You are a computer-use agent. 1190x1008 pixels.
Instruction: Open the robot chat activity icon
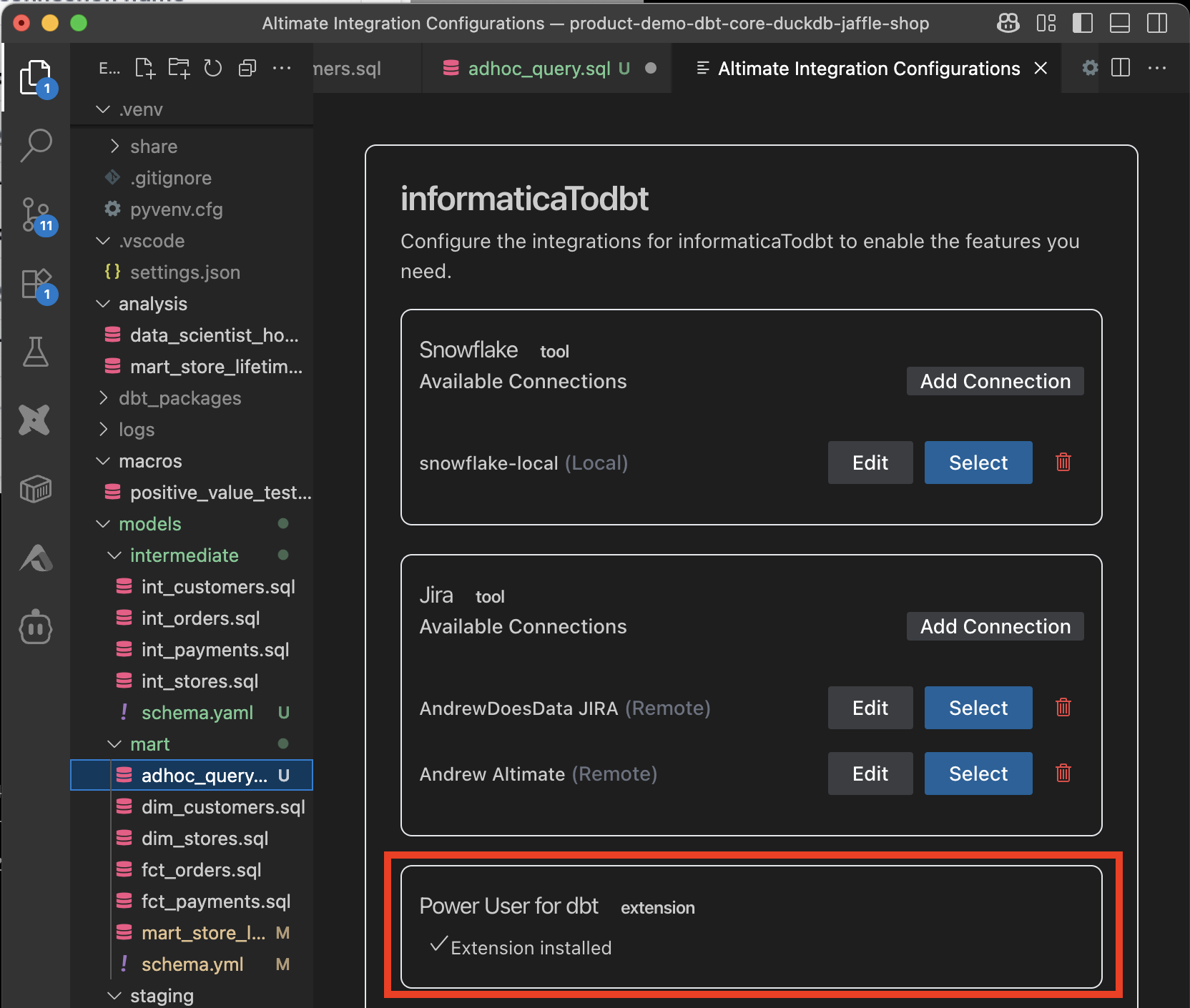coord(35,628)
